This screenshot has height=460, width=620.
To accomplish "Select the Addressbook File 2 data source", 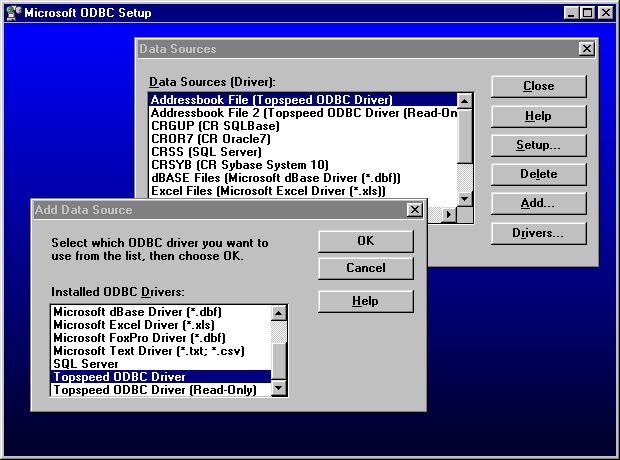I will click(x=303, y=113).
